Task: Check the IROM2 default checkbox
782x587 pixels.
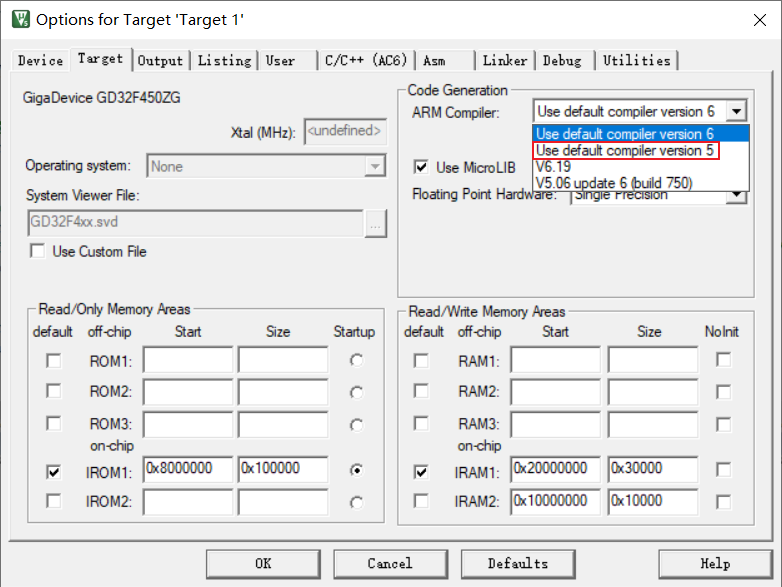Action: (53, 501)
